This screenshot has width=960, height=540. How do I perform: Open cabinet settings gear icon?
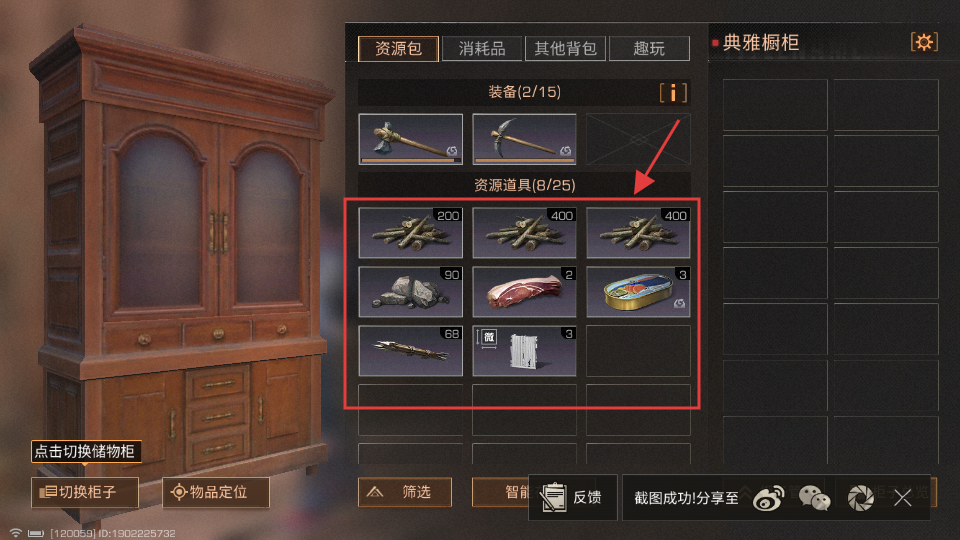pos(924,42)
